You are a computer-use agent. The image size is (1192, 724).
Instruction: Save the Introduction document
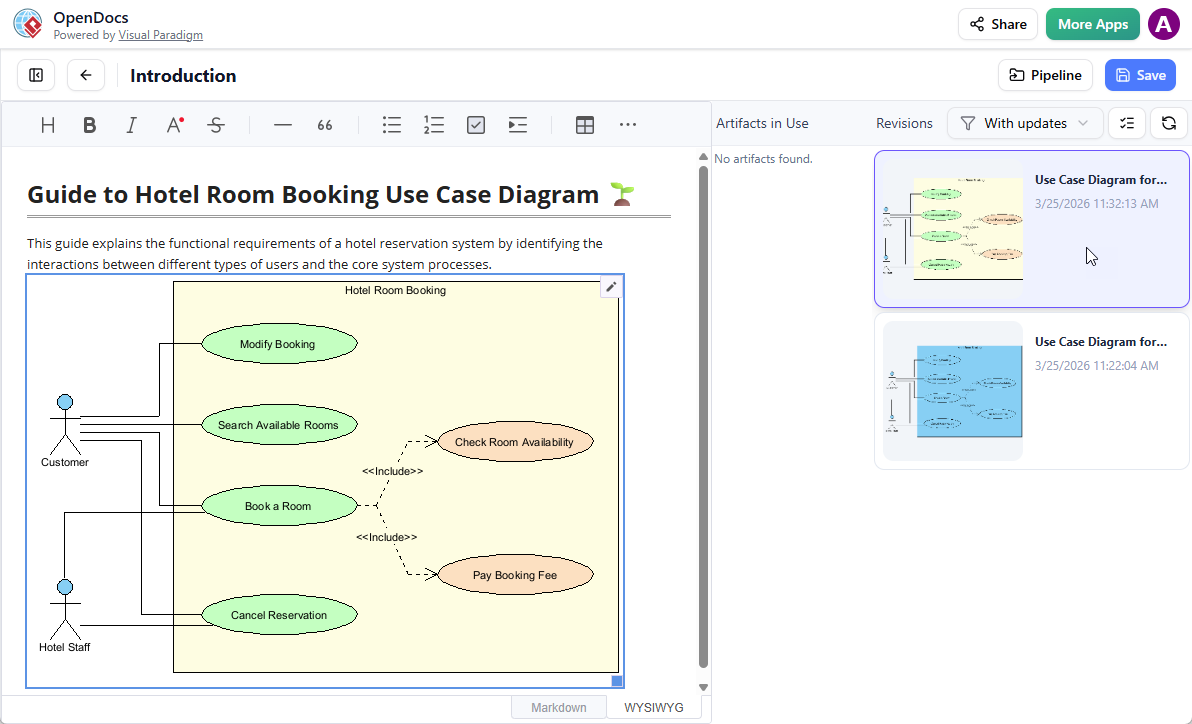tap(1140, 75)
